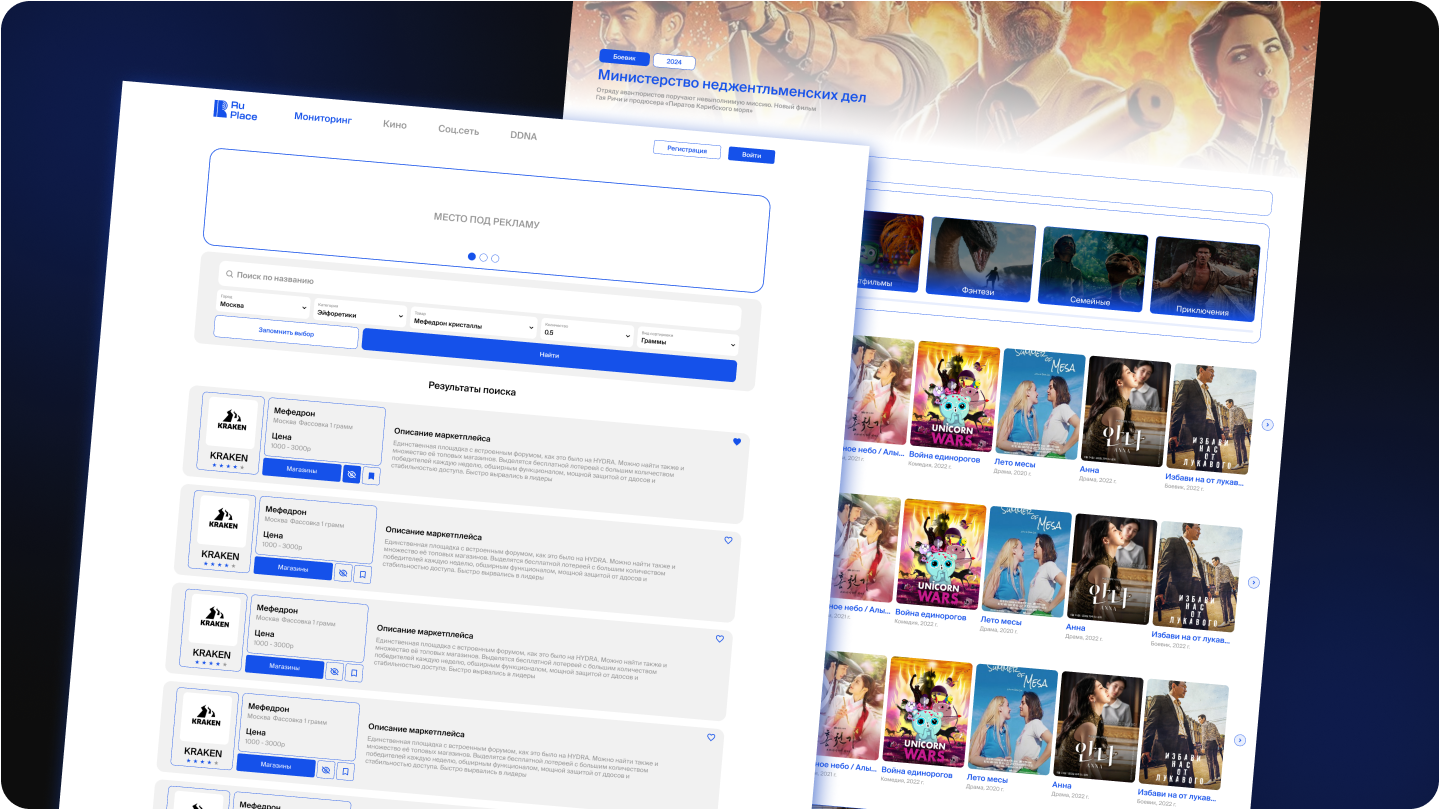Open the Министерство неджентльменских дел movie title

click(732, 85)
